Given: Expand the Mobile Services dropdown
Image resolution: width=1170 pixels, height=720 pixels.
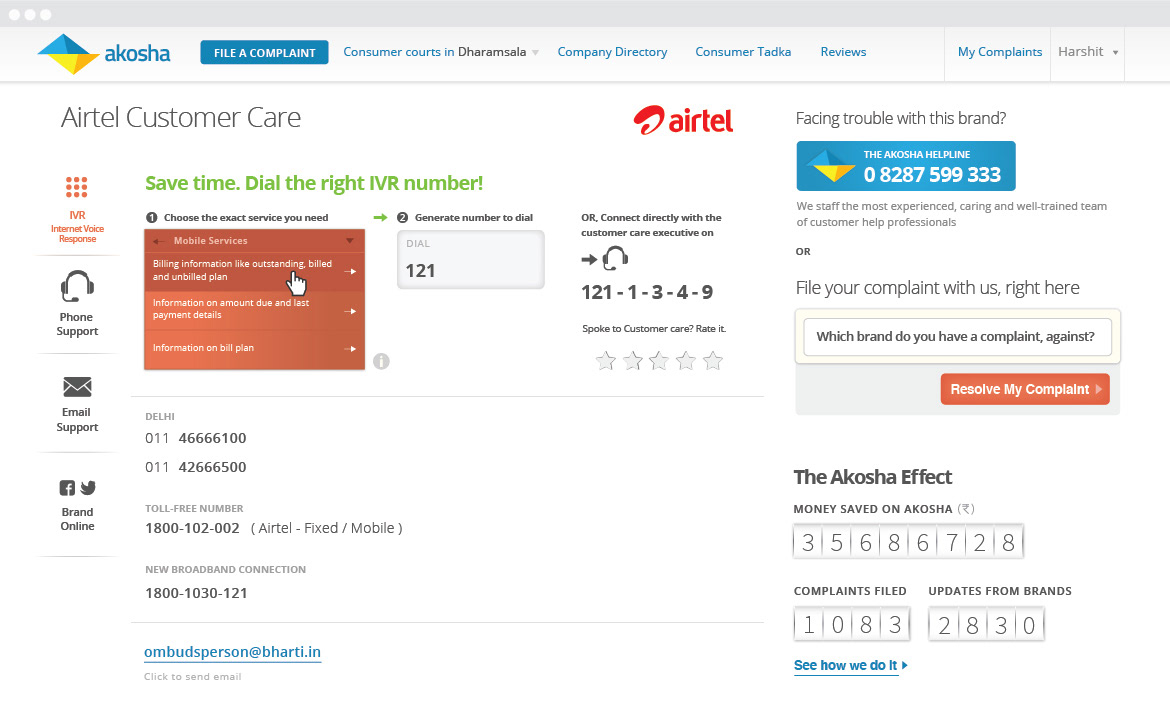Looking at the screenshot, I should (349, 241).
